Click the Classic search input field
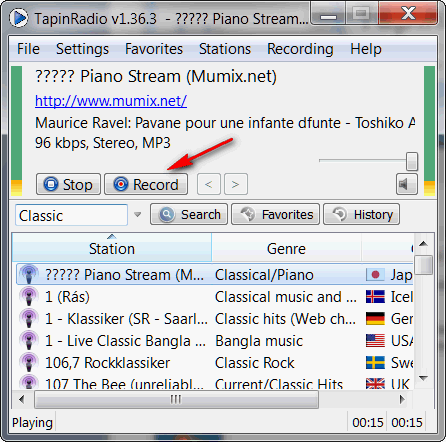This screenshot has width=446, height=442. [71, 215]
